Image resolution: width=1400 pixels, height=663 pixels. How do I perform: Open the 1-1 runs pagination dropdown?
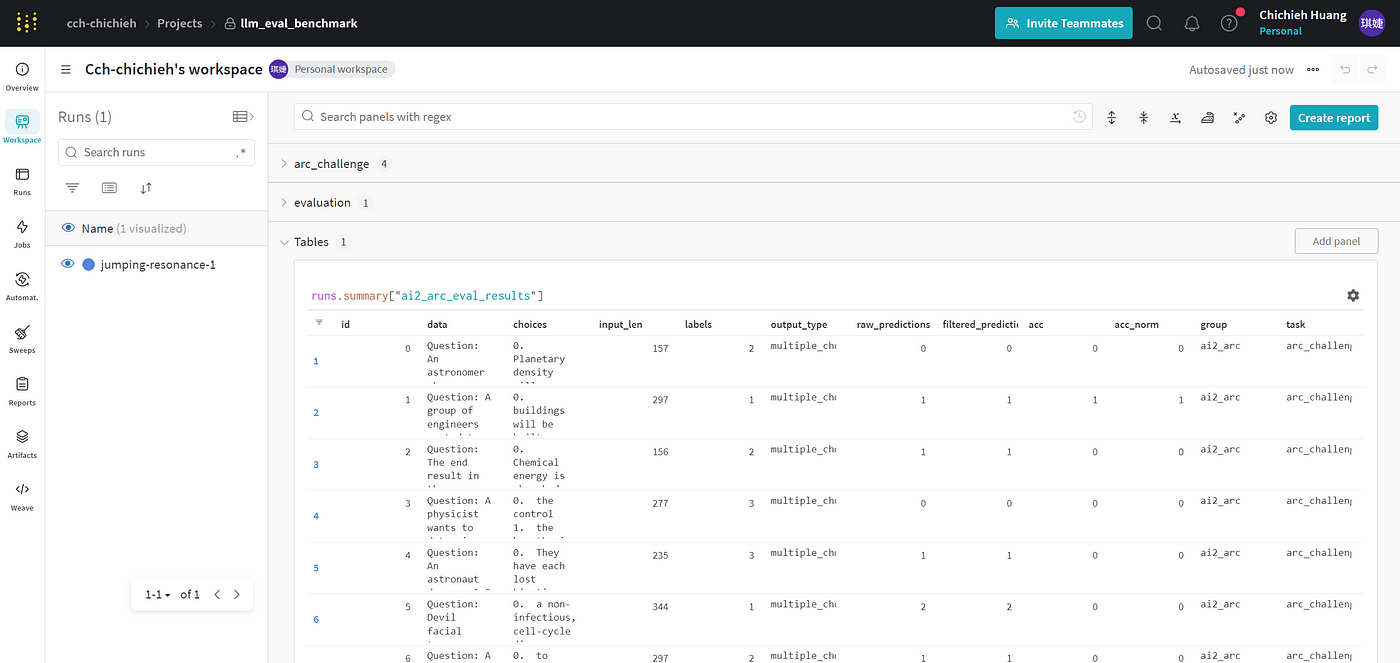coord(157,594)
